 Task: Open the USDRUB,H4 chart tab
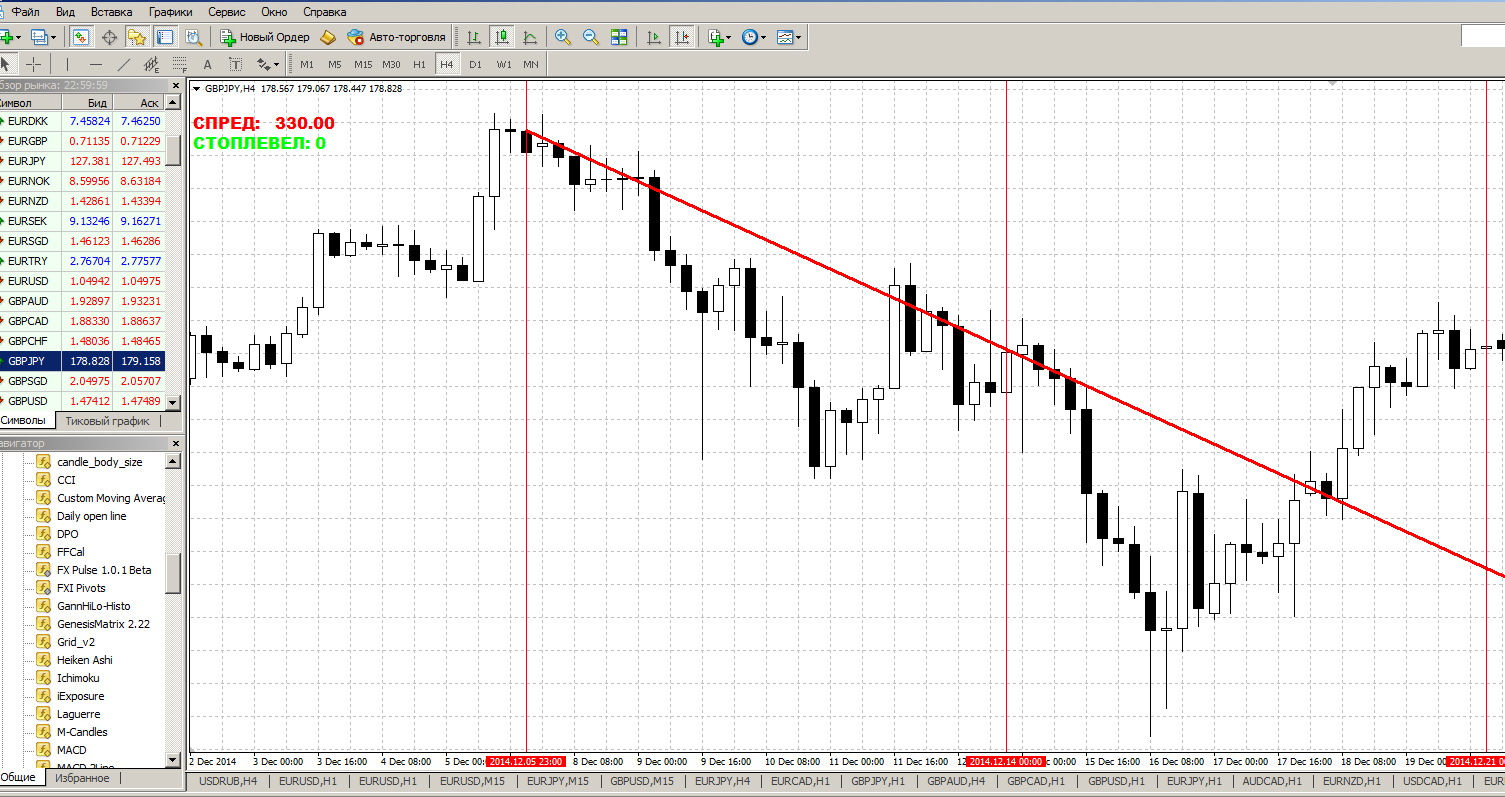[227, 780]
